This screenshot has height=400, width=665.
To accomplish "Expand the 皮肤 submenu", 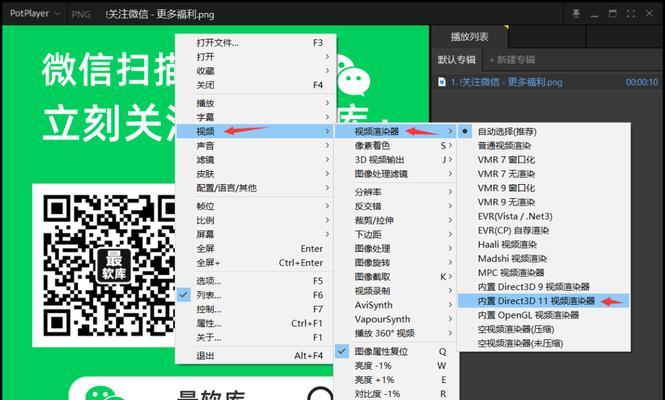I will click(256, 173).
